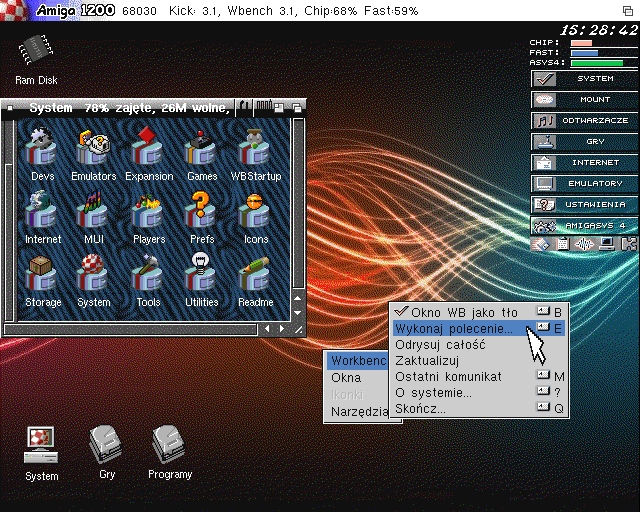Toggle 'Okno WB jako tło' checkmark option
This screenshot has height=512, width=640.
tap(479, 312)
